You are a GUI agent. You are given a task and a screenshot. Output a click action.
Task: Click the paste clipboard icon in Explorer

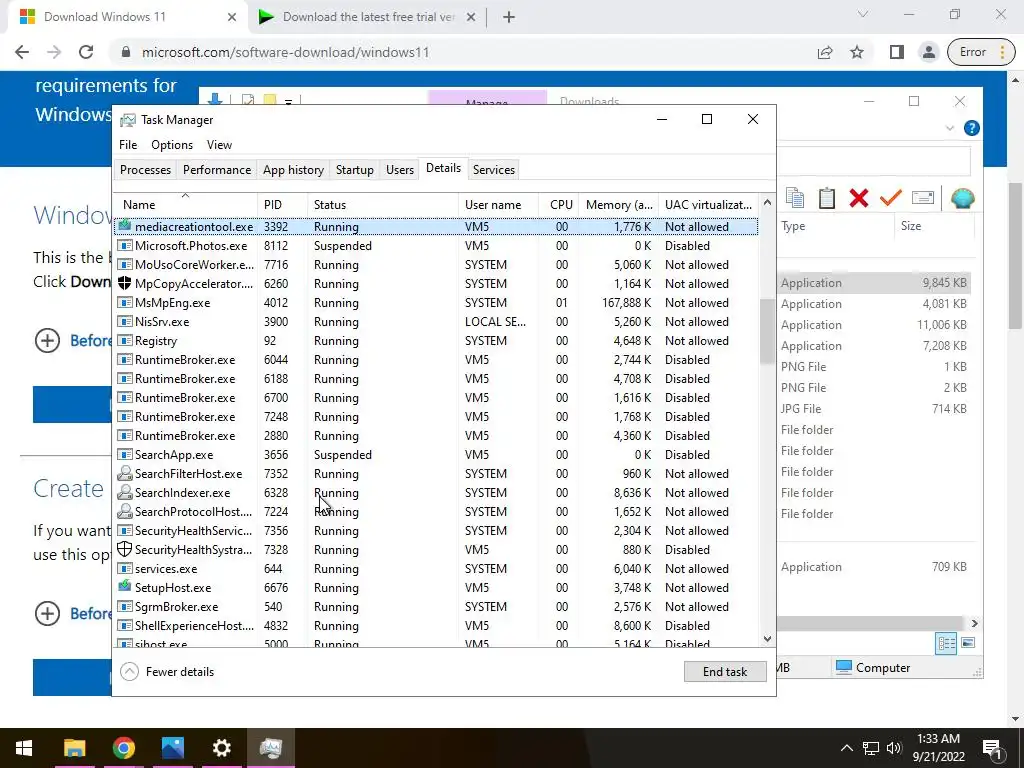click(827, 198)
